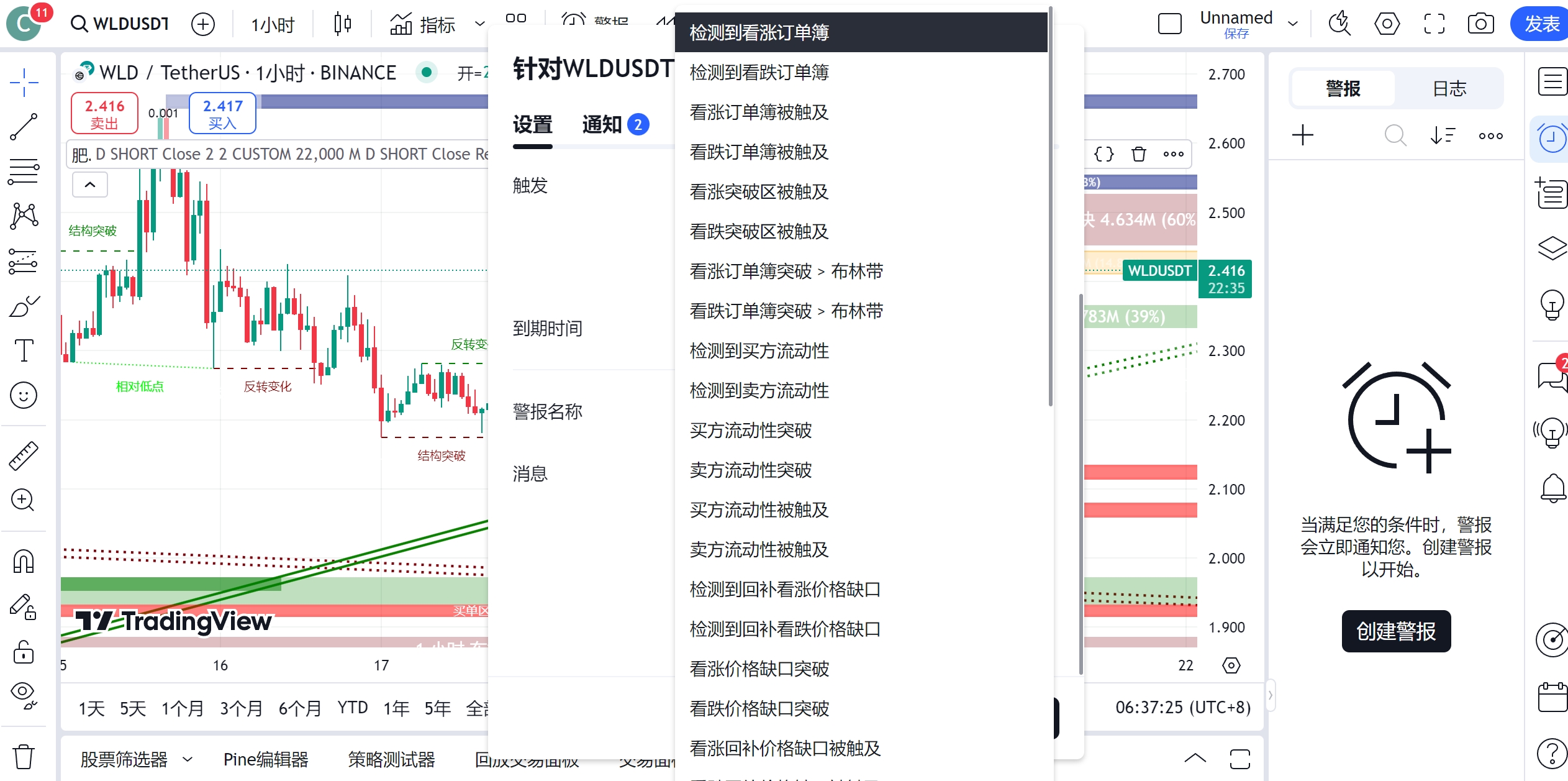Image resolution: width=1568 pixels, height=781 pixels.
Task: Open the alerts clock panel icon
Action: (x=1551, y=138)
